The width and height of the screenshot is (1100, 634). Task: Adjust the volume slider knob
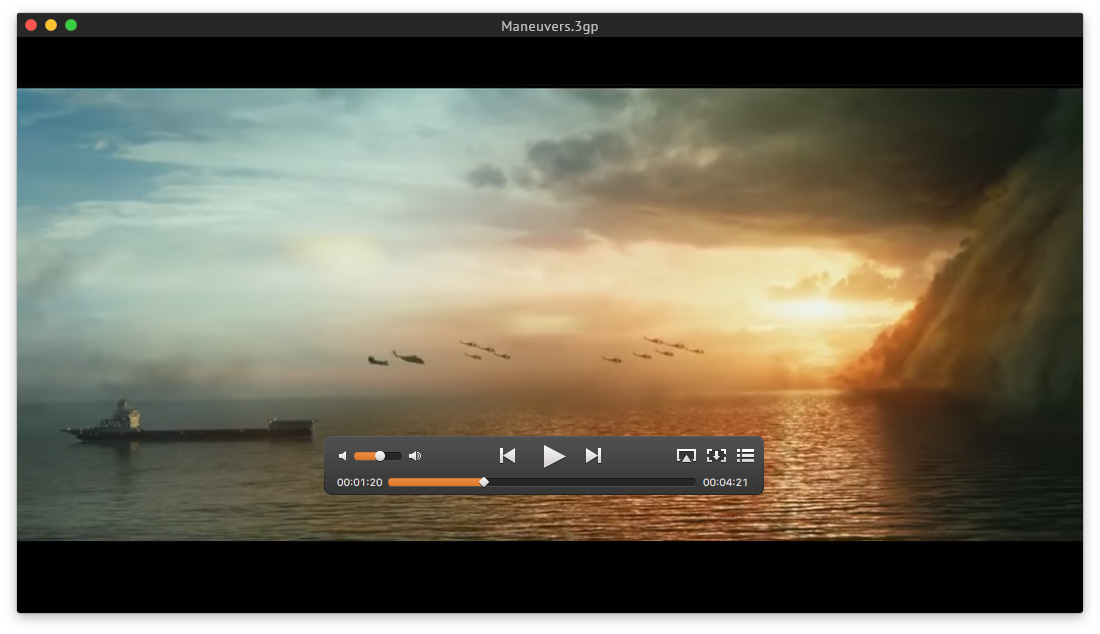coord(380,456)
